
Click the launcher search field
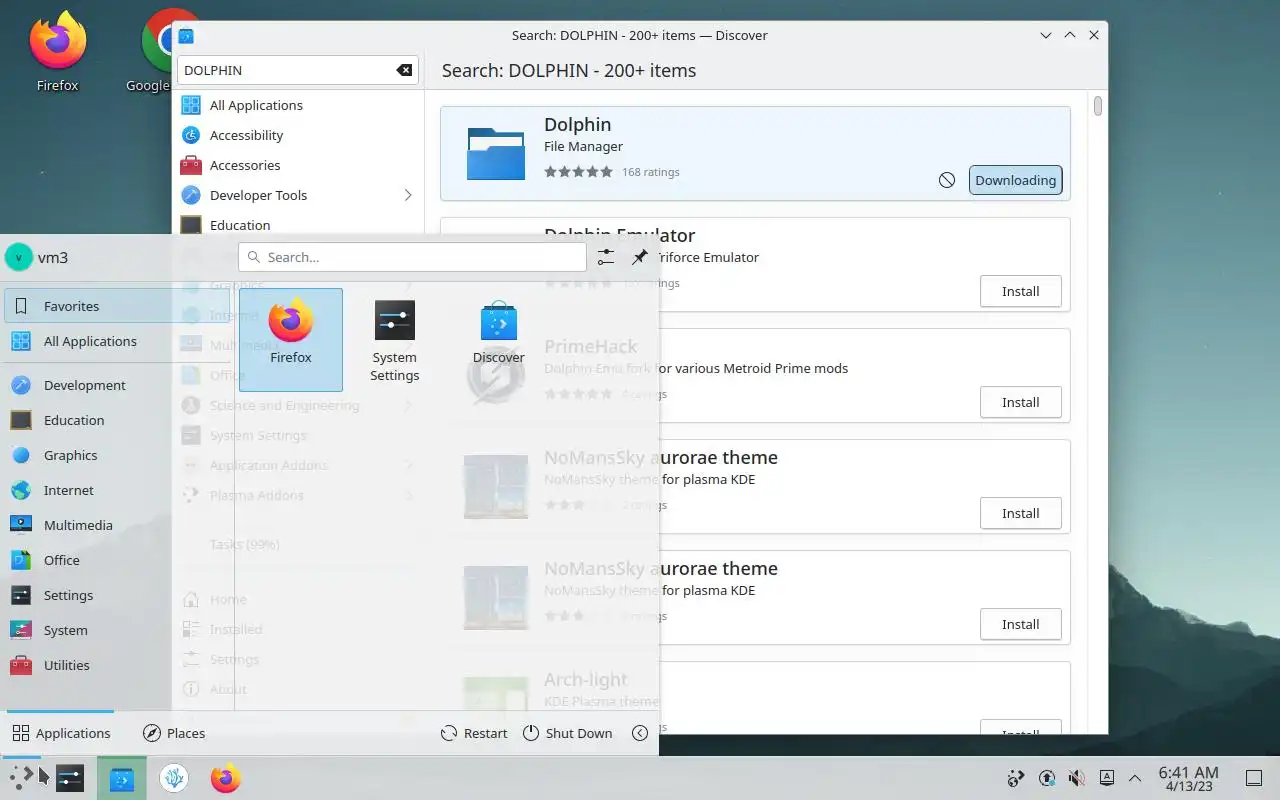point(412,257)
